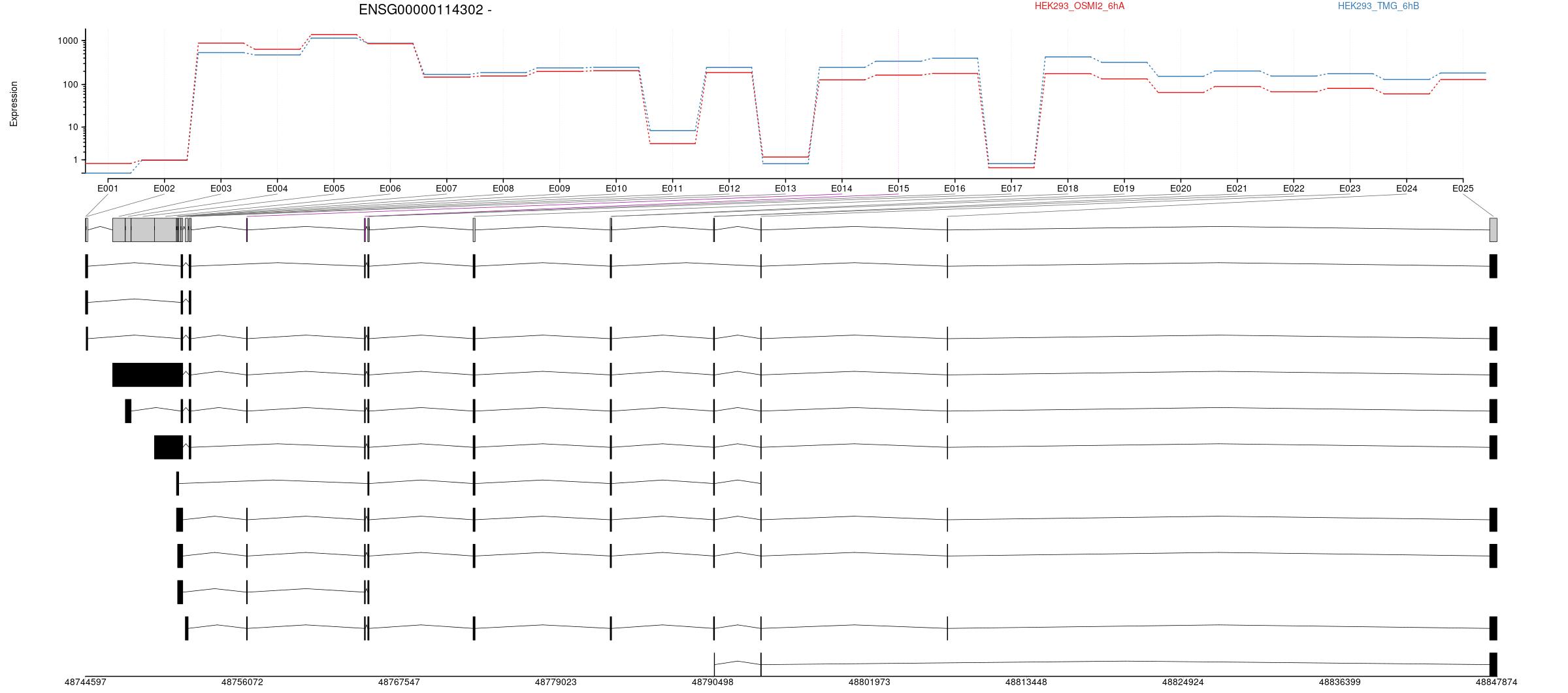Click exon bin label E004
1568x693 pixels.
tap(277, 189)
